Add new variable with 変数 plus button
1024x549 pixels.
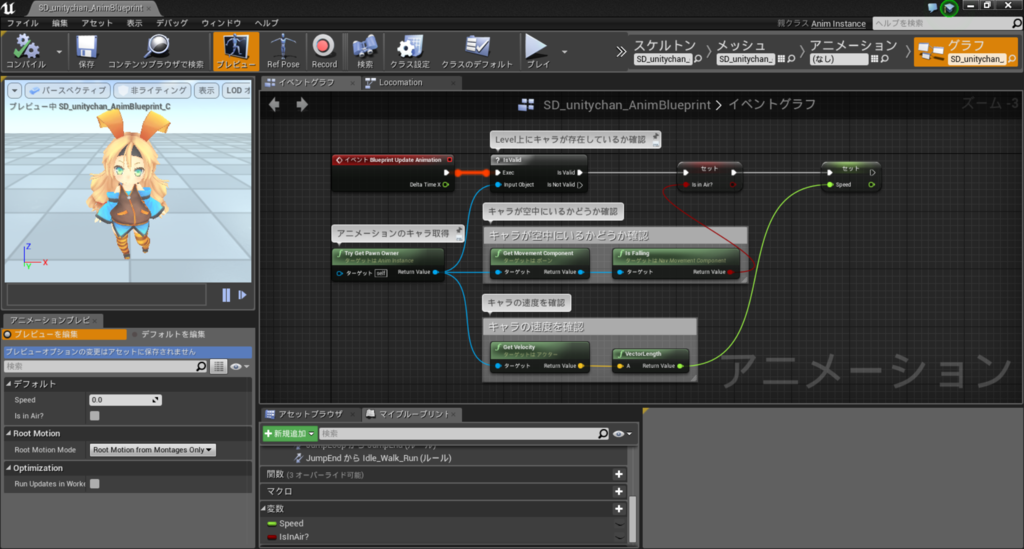tap(618, 509)
